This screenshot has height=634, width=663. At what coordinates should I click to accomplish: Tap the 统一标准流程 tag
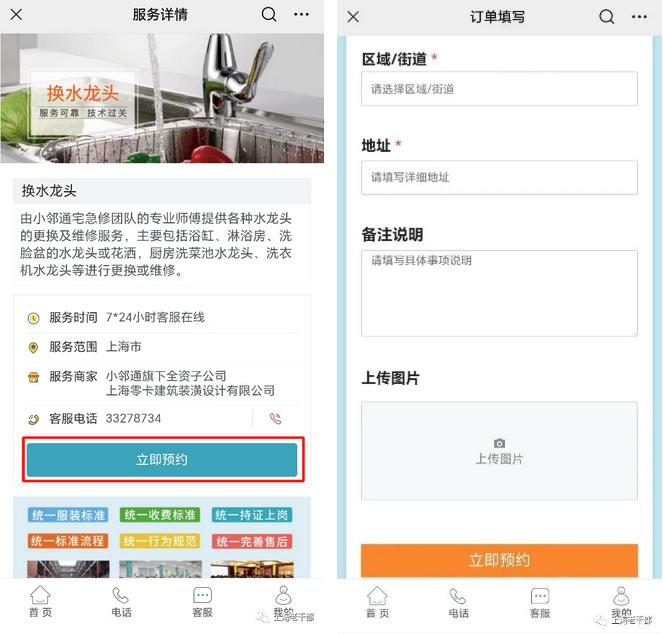tap(68, 541)
